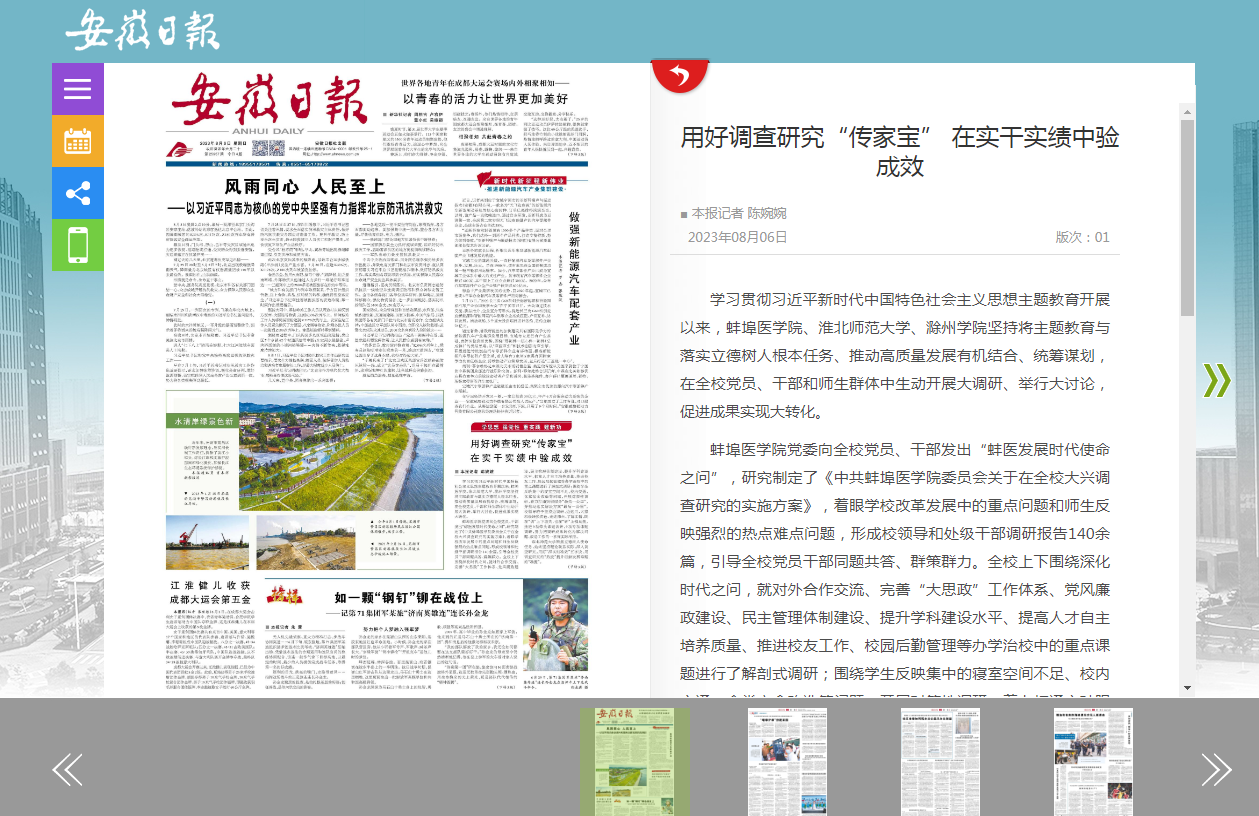Click article scrollbar down arrow
The width and height of the screenshot is (1259, 816).
point(1187,688)
